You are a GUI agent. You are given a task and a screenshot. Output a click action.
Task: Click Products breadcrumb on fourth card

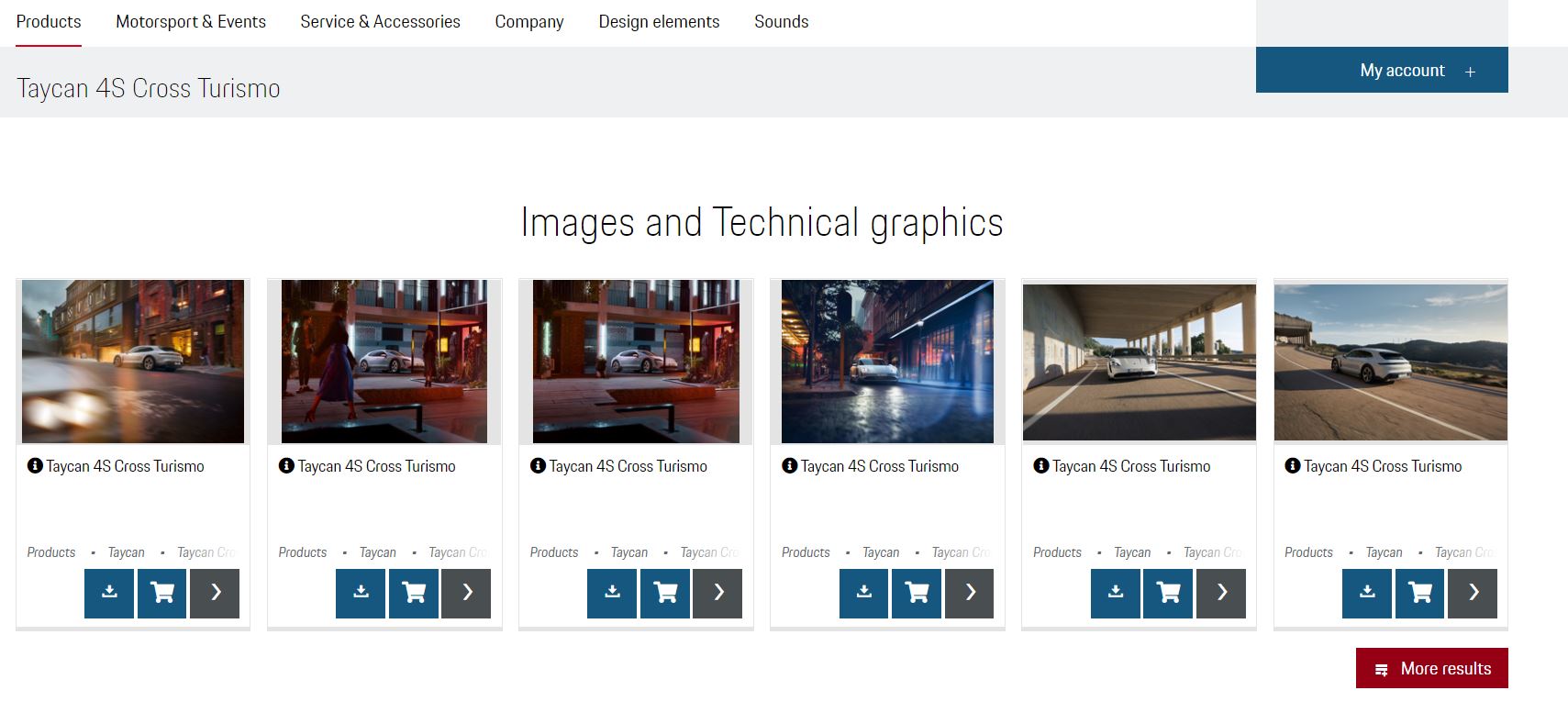click(806, 552)
